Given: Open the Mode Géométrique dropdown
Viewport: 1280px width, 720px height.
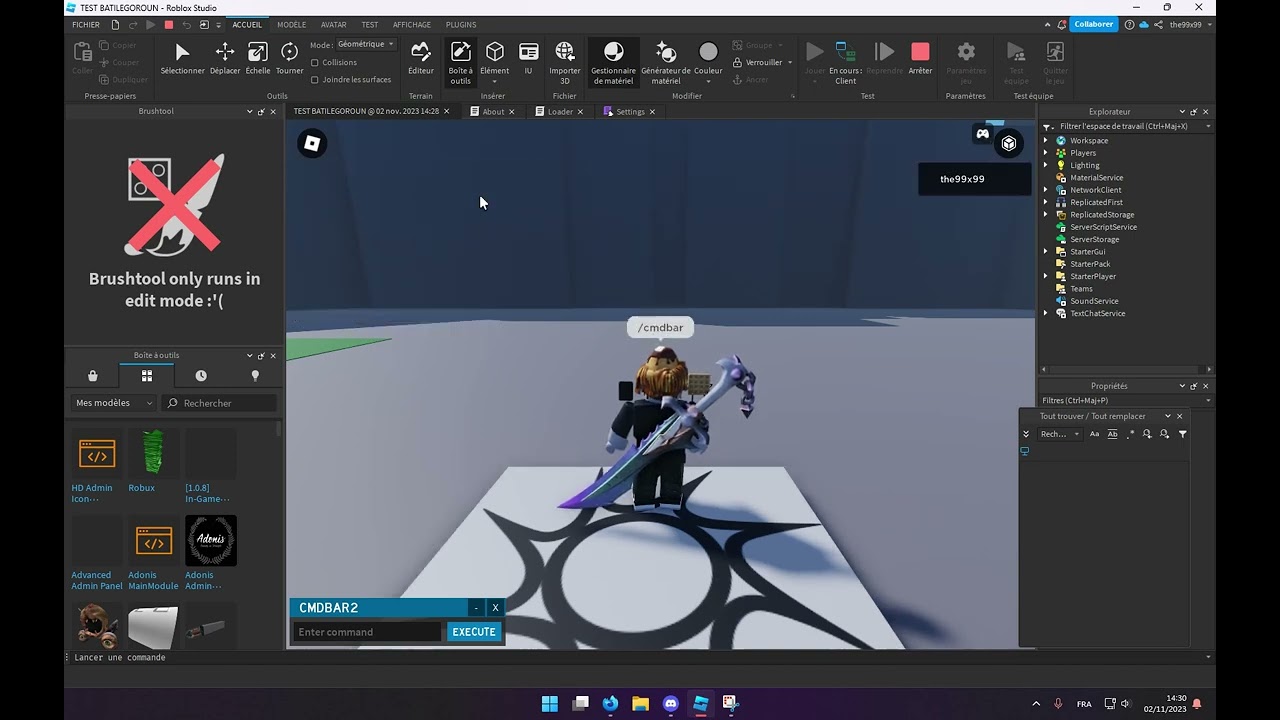Looking at the screenshot, I should pyautogui.click(x=366, y=44).
